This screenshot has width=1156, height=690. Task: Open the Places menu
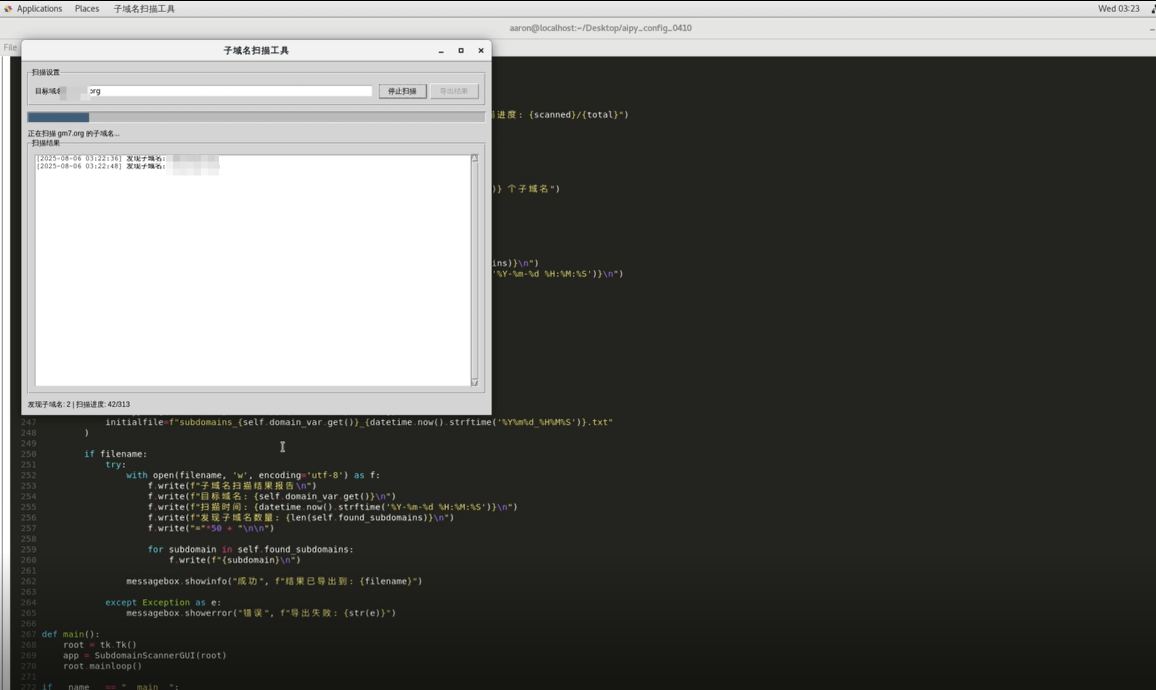86,9
